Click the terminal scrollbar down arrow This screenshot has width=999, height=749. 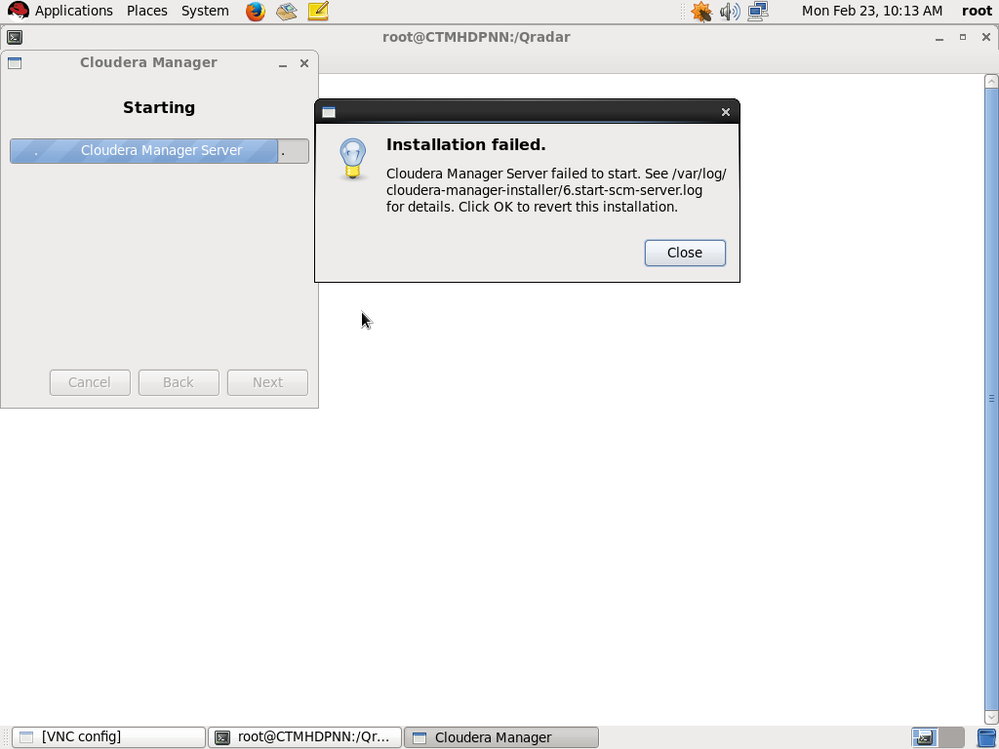click(x=991, y=717)
